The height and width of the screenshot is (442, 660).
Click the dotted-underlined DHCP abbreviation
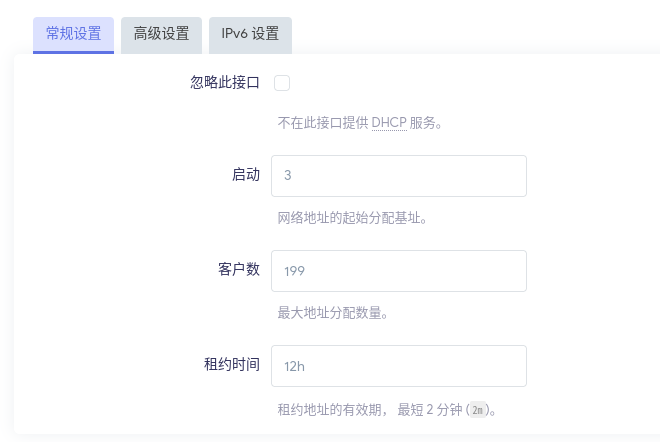[389, 124]
